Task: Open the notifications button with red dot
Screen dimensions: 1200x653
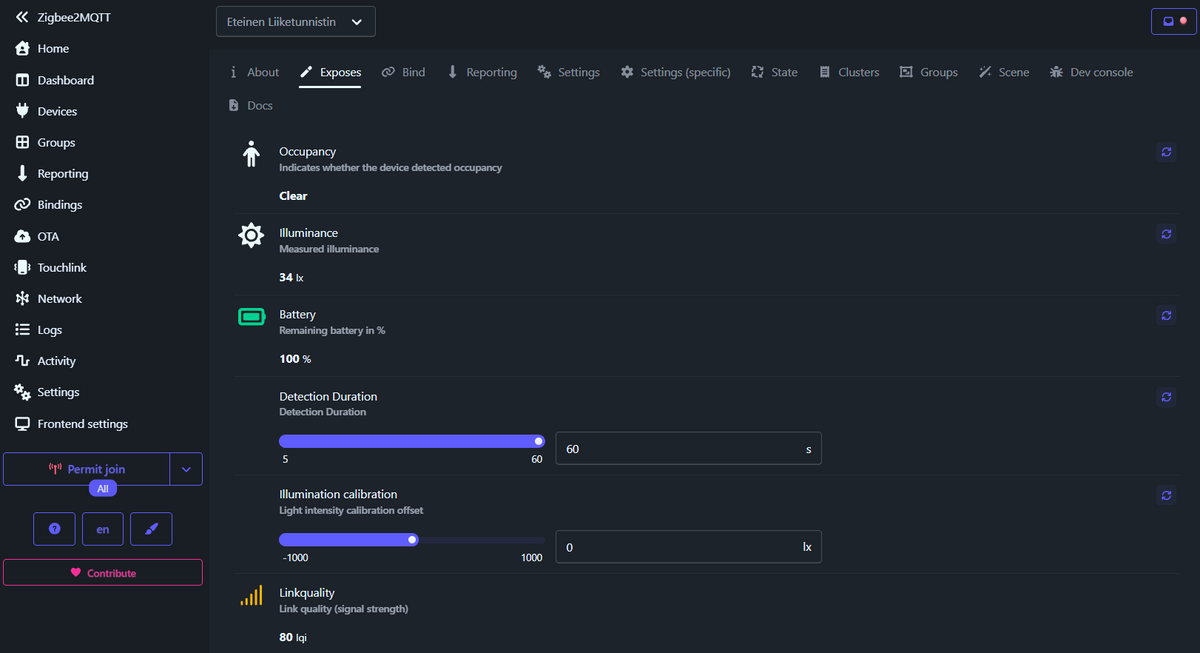Action: 1174,21
